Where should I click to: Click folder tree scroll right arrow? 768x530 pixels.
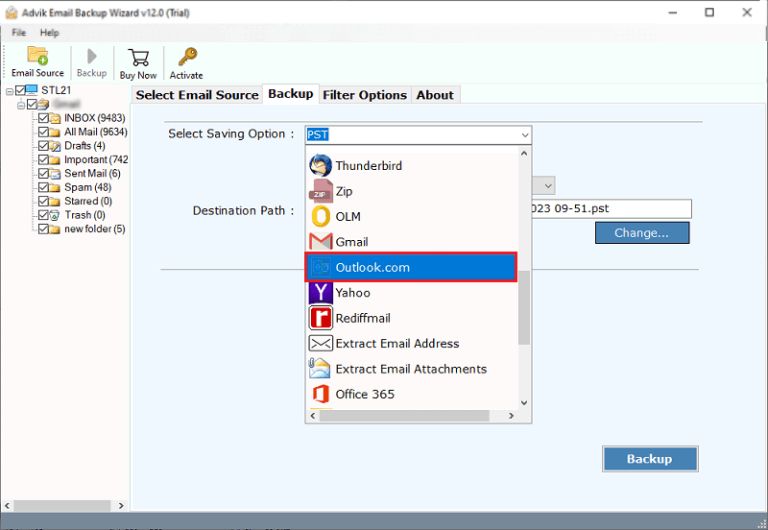pos(121,505)
